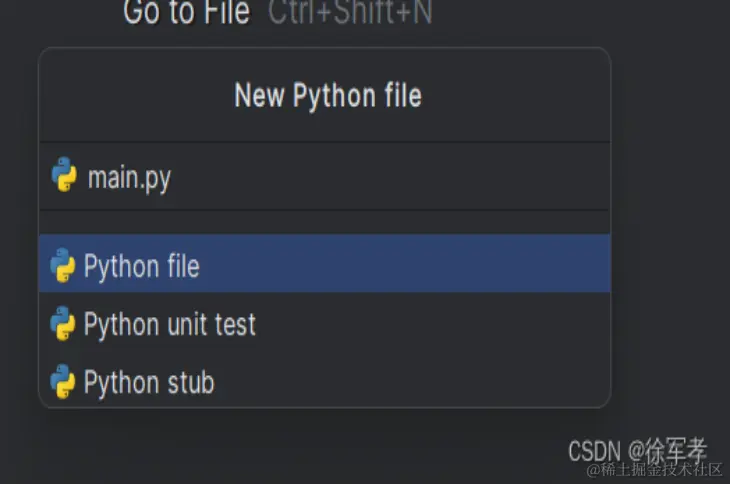Open the Go to File action

click(186, 12)
